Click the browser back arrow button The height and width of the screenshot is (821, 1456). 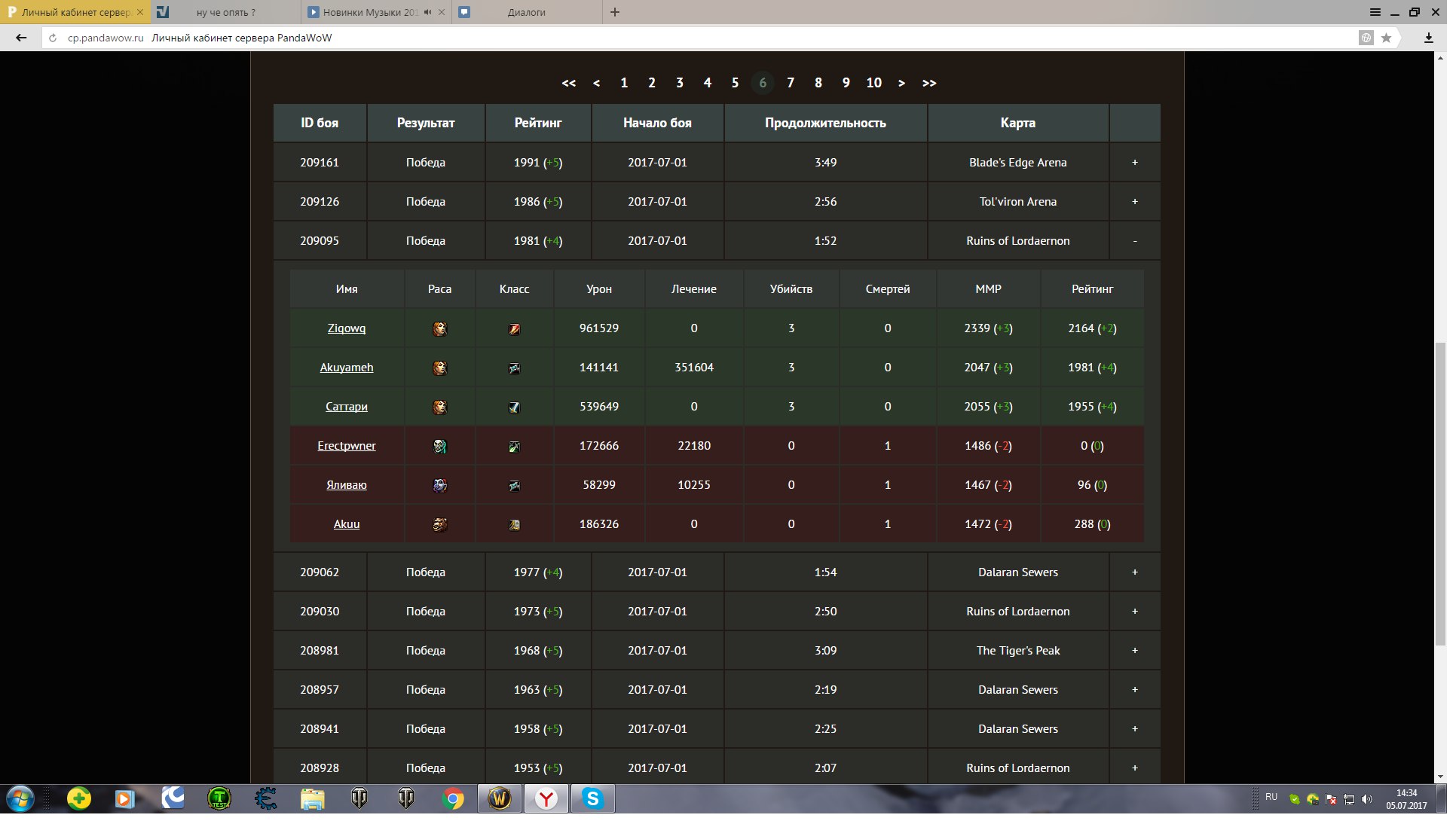click(21, 38)
